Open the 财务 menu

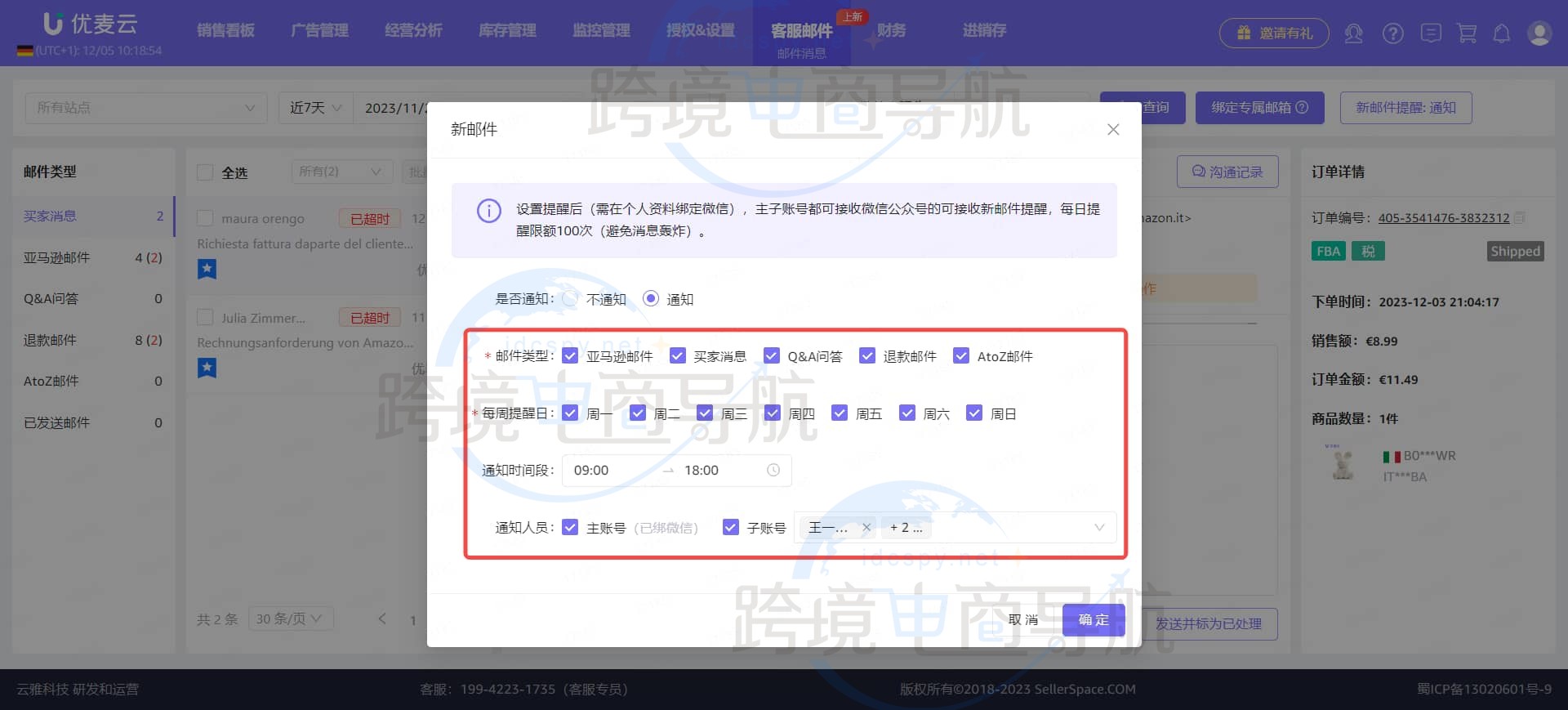pos(891,30)
